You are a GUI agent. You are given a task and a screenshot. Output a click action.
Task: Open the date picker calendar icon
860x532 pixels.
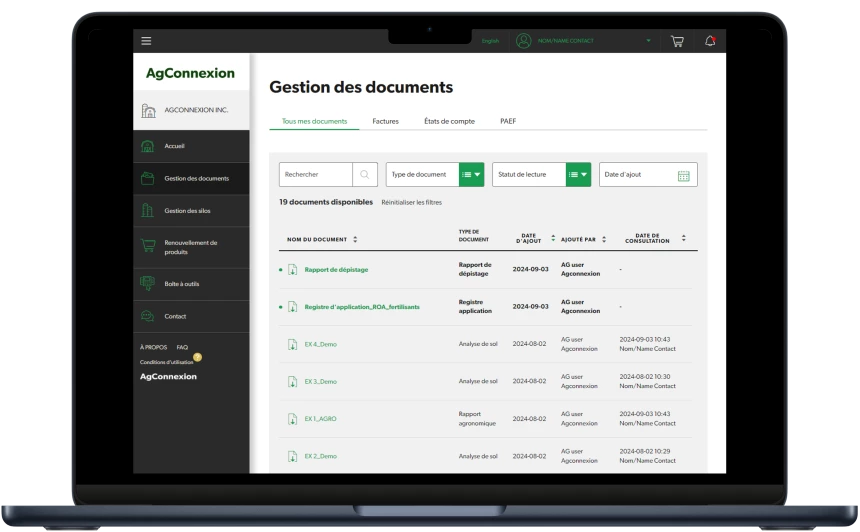tap(684, 175)
